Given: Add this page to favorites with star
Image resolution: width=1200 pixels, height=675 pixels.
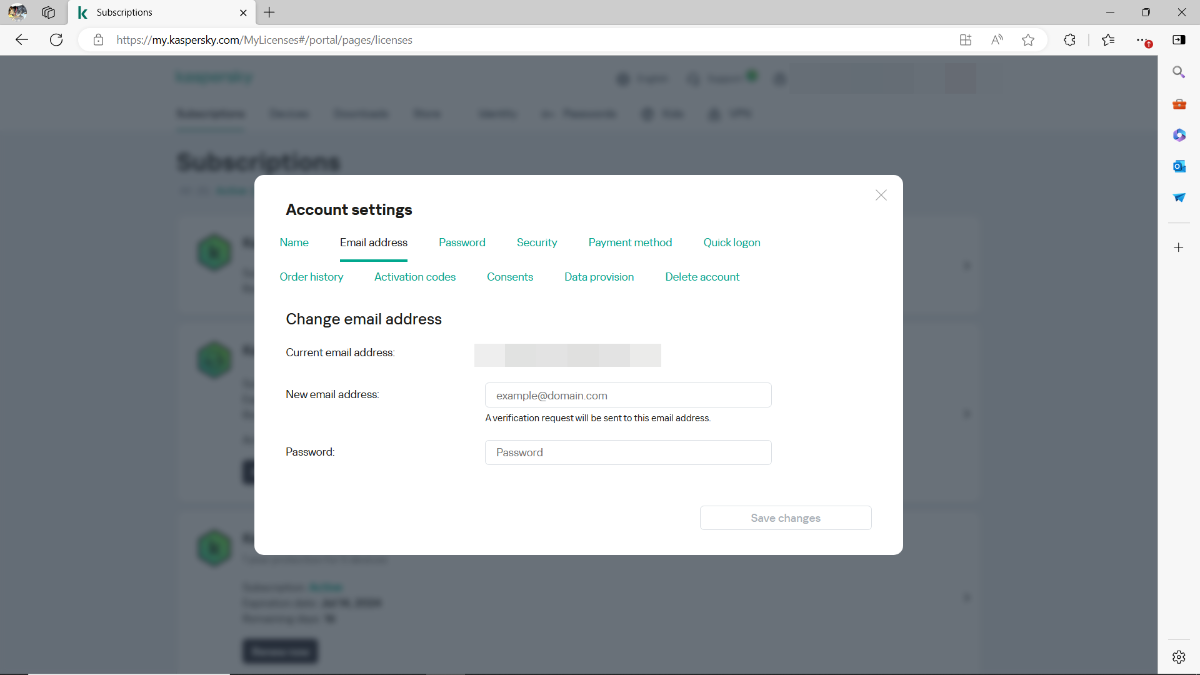Looking at the screenshot, I should pos(1028,40).
